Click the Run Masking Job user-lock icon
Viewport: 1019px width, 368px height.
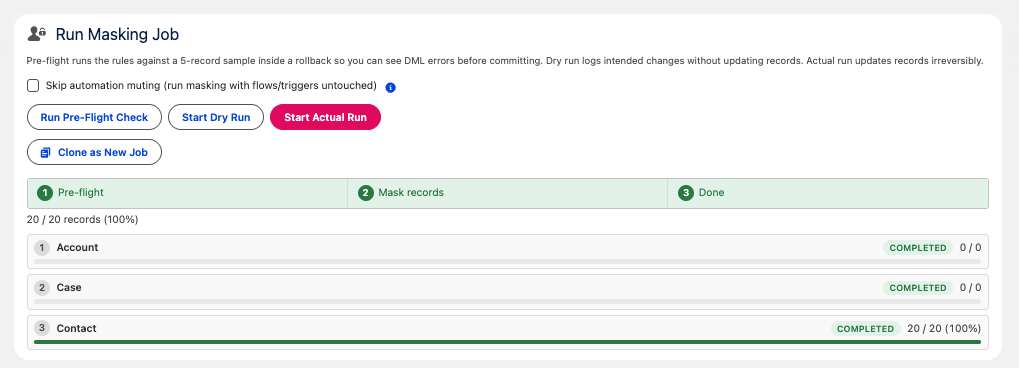[x=37, y=33]
